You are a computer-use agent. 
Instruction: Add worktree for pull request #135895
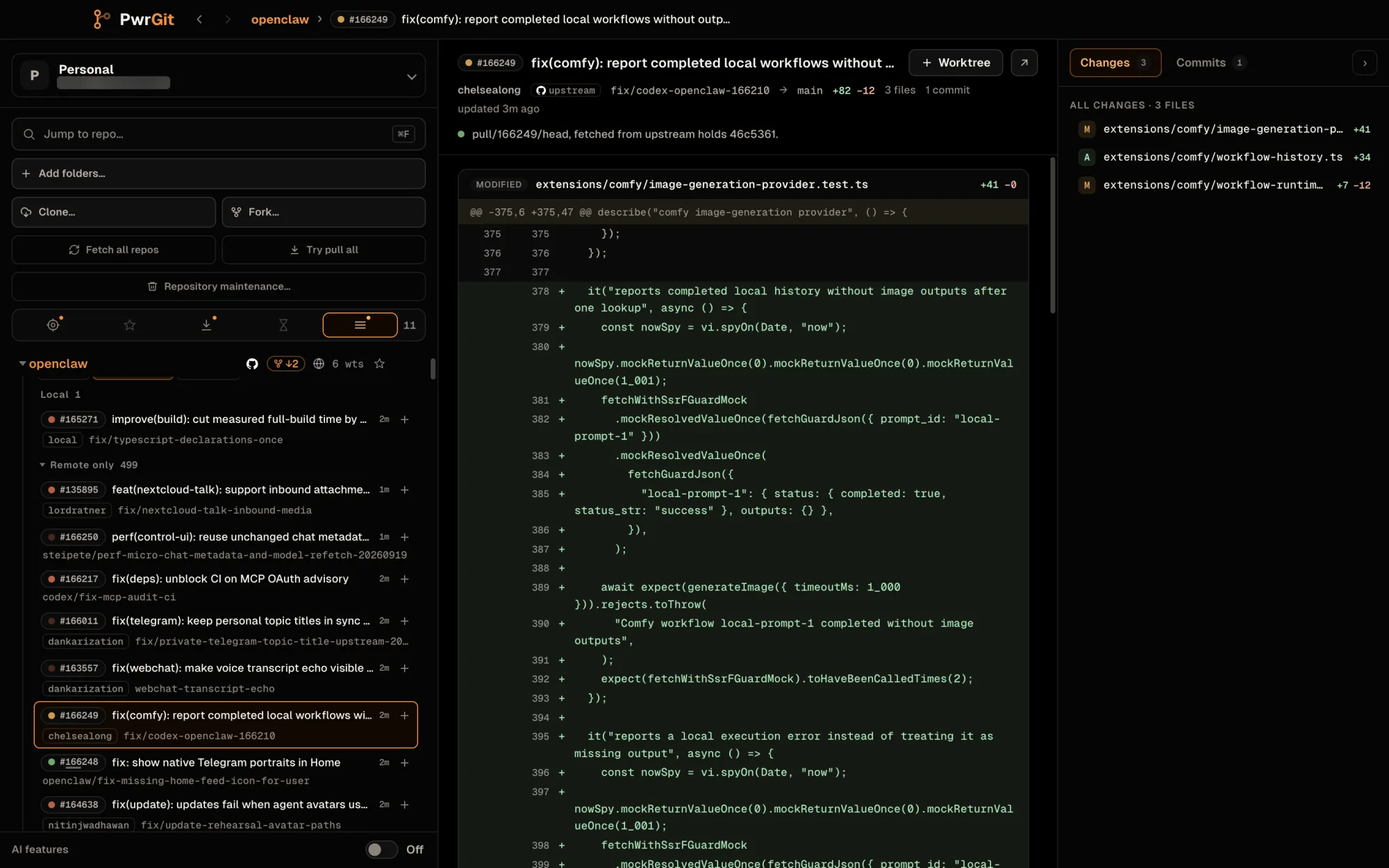tap(405, 490)
